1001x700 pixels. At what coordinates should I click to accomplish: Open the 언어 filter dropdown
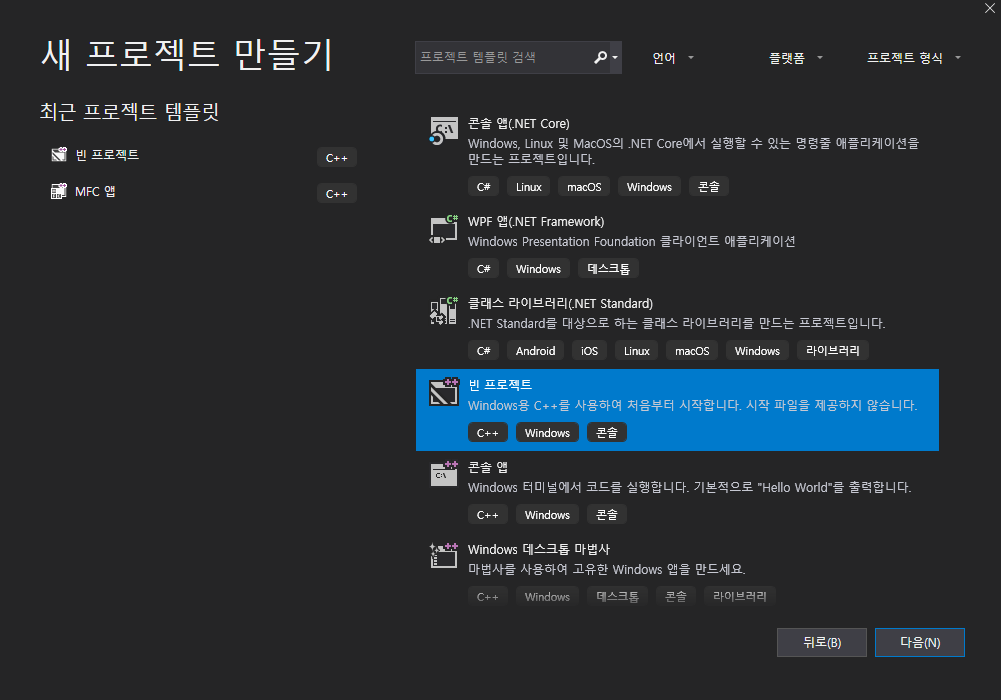pos(672,58)
